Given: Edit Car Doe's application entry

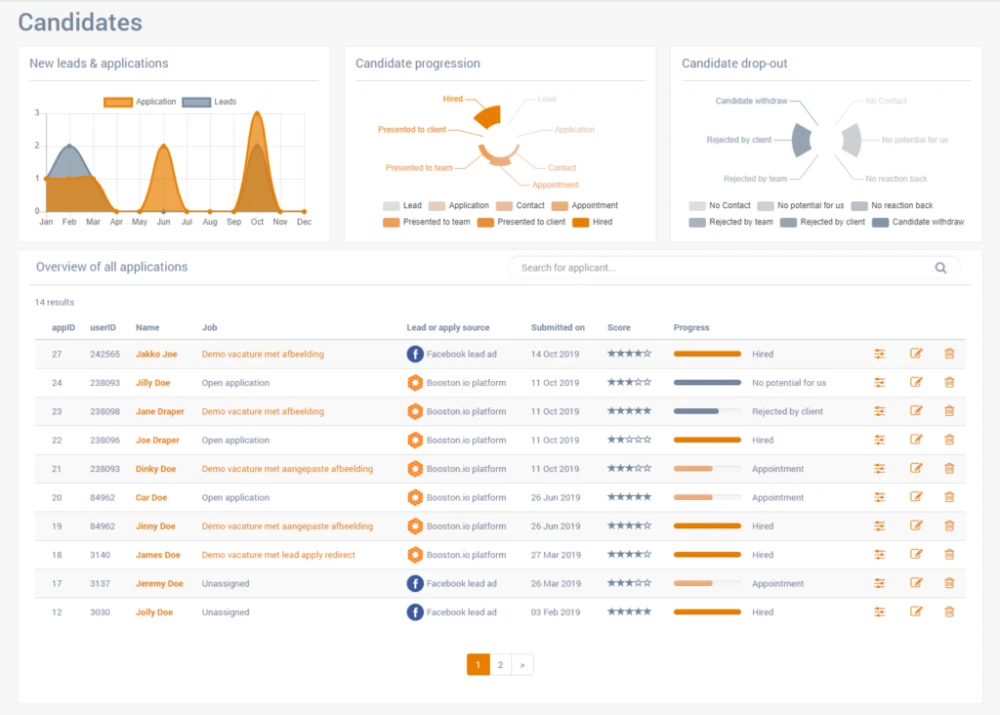Looking at the screenshot, I should click(x=916, y=497).
